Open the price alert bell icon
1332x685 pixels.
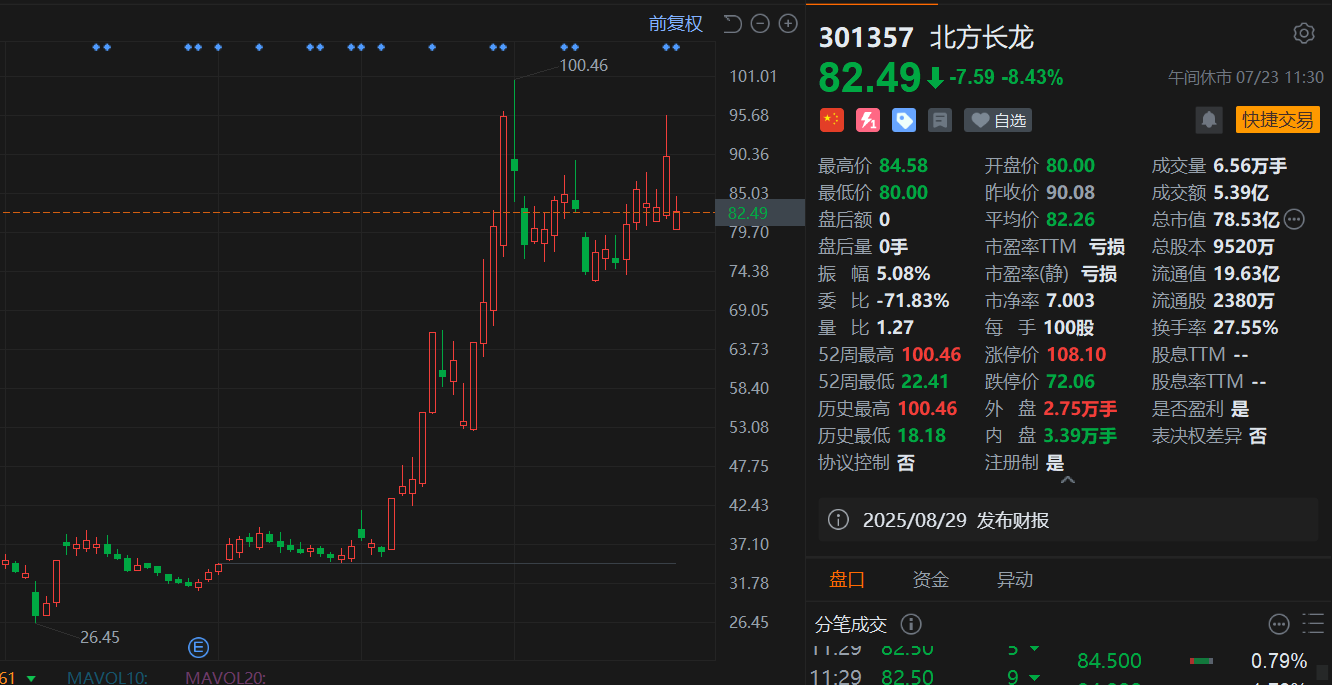click(1209, 120)
